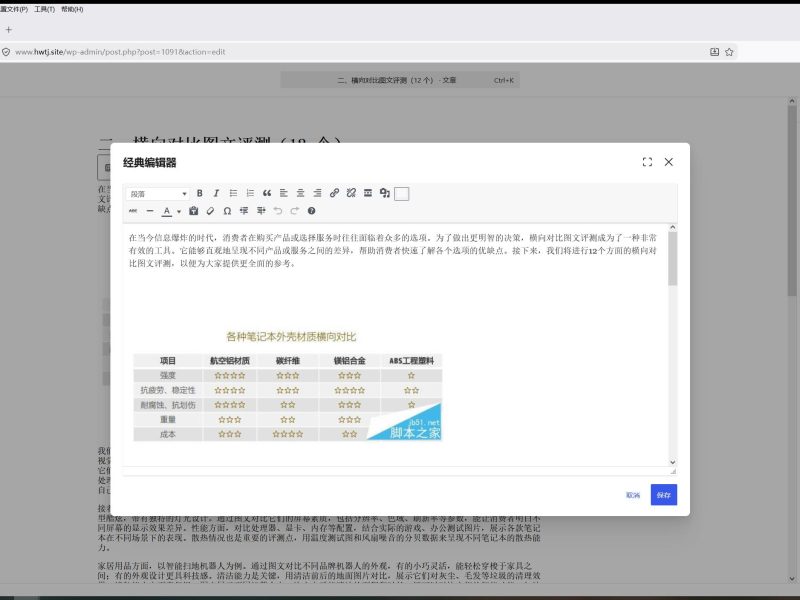Open the paragraph format dropdown
This screenshot has width=800, height=600.
(x=158, y=194)
